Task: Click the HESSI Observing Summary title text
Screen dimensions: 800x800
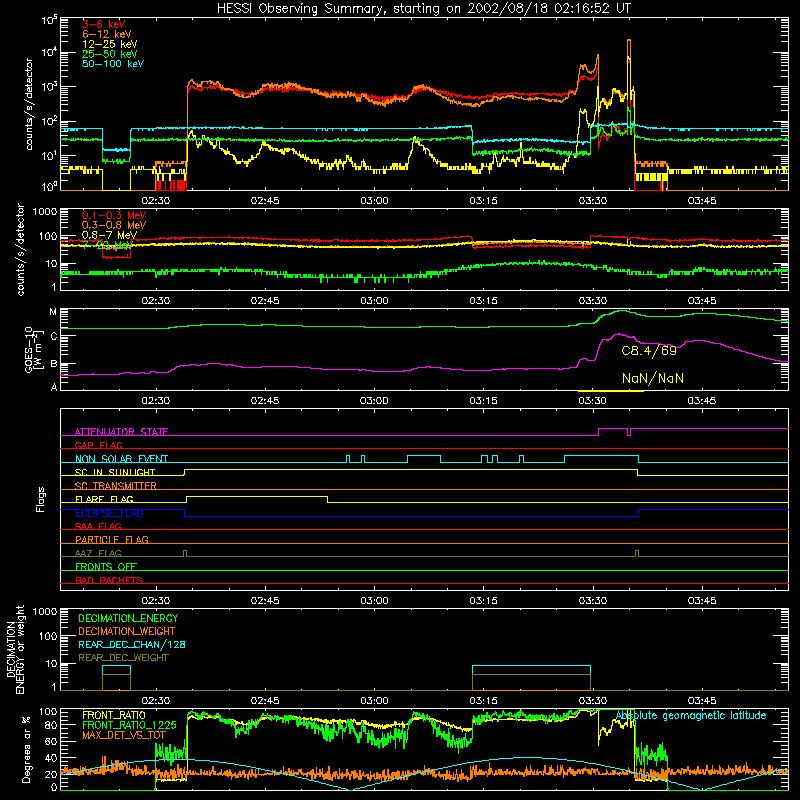Action: pyautogui.click(x=423, y=9)
